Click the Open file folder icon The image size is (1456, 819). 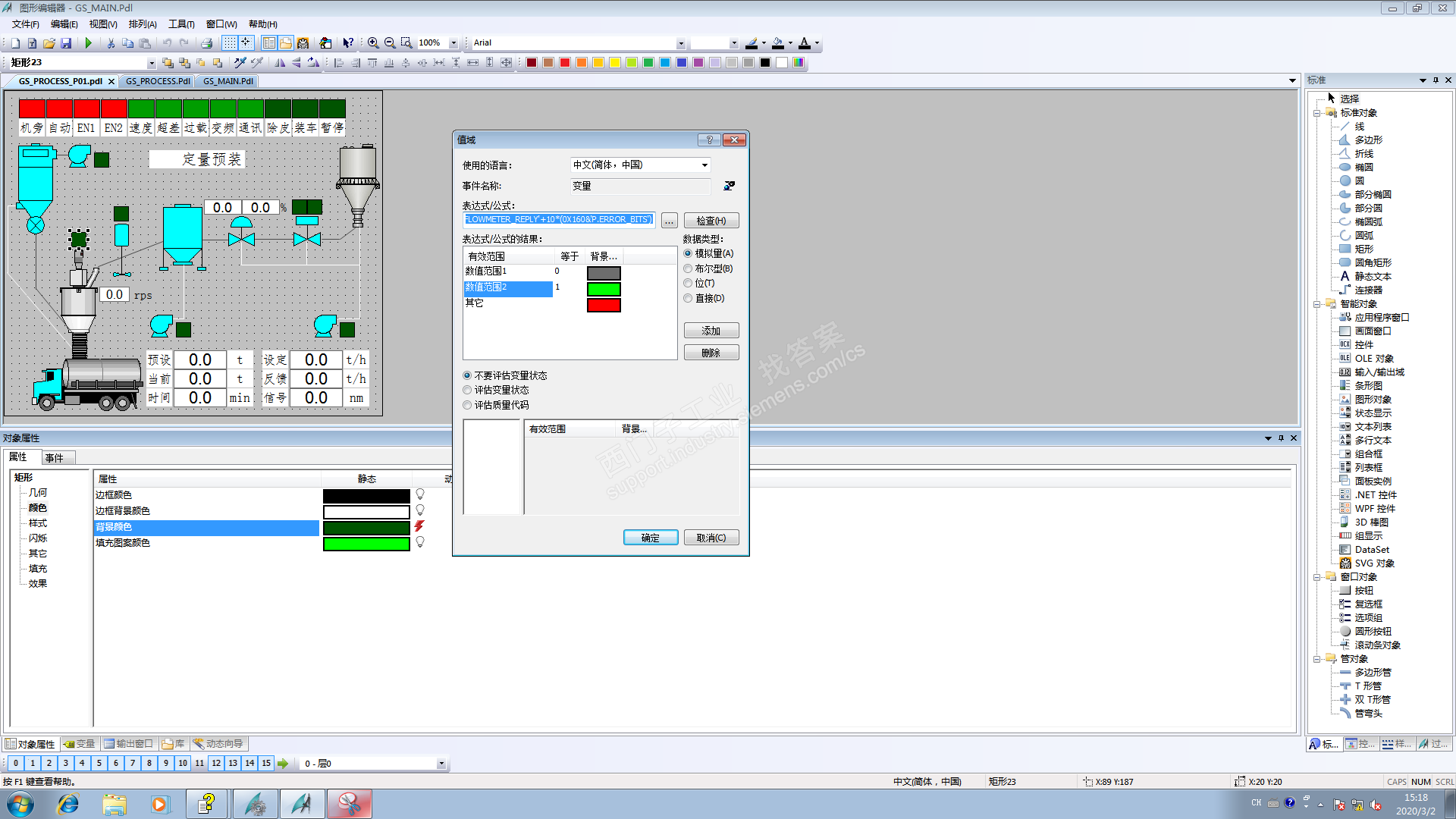tap(49, 43)
